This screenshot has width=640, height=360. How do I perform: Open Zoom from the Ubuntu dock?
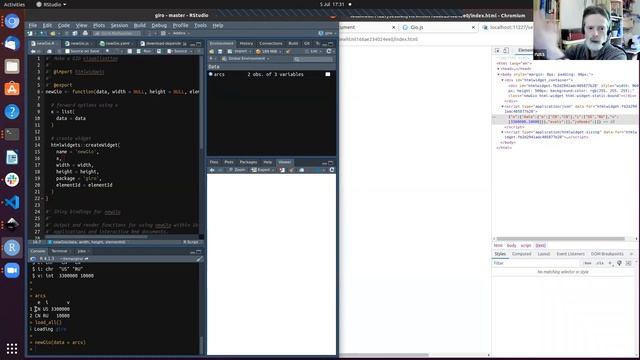(x=12, y=270)
